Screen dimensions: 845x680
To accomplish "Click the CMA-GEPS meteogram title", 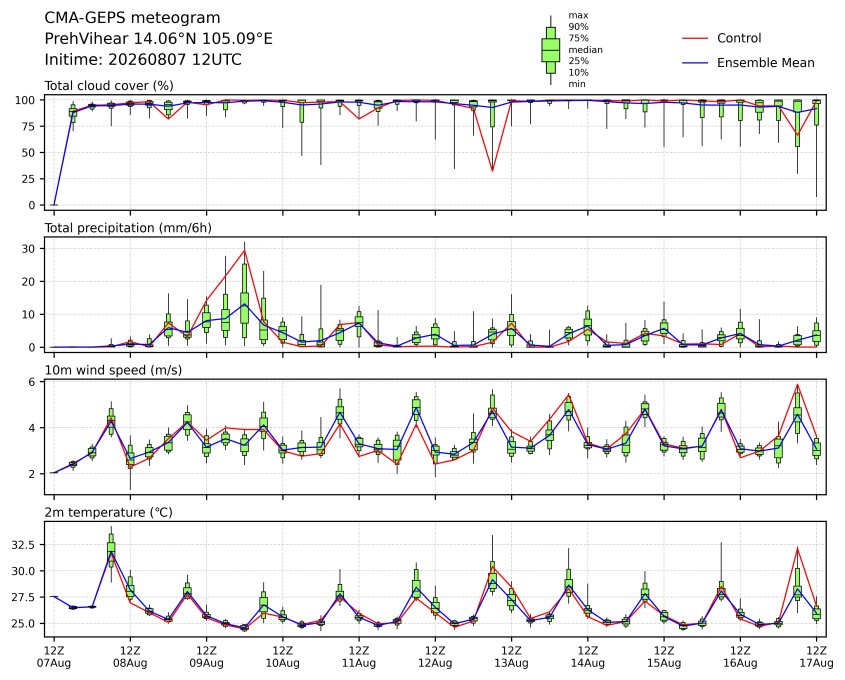I will [132, 18].
